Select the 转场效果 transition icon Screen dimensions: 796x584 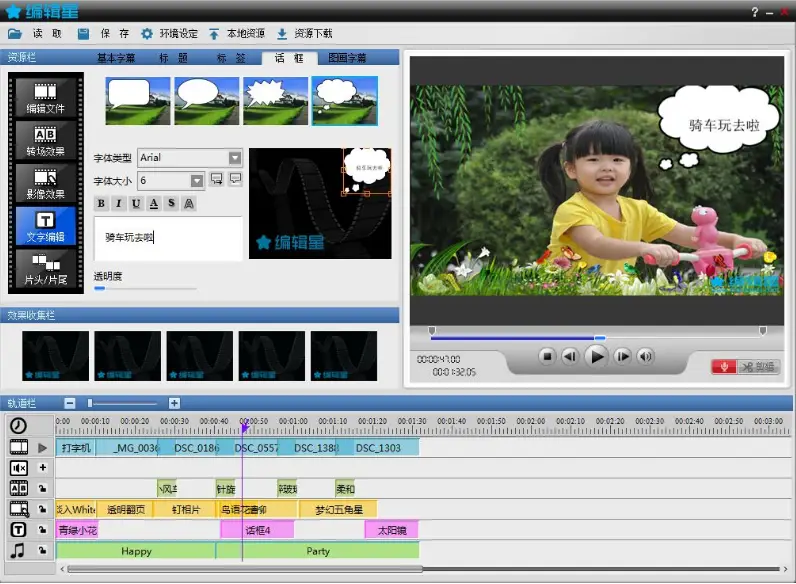click(45, 140)
